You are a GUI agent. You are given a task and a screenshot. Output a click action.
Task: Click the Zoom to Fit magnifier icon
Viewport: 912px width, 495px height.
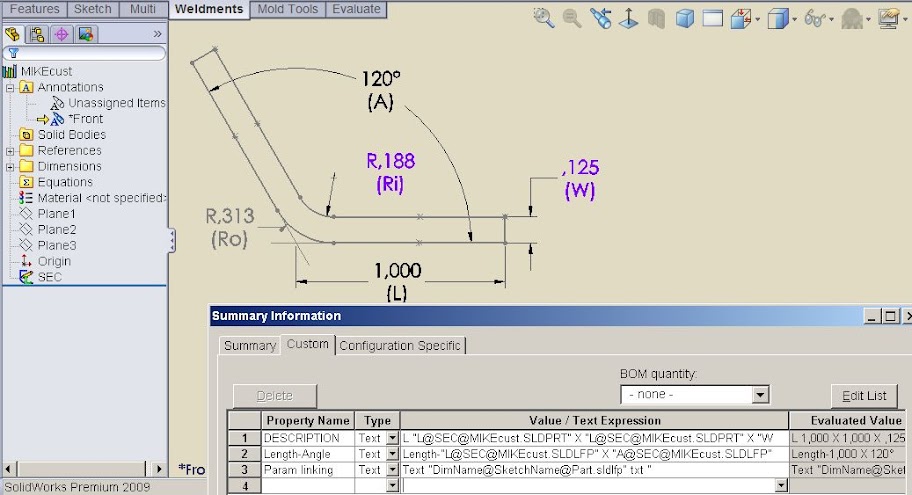(544, 18)
